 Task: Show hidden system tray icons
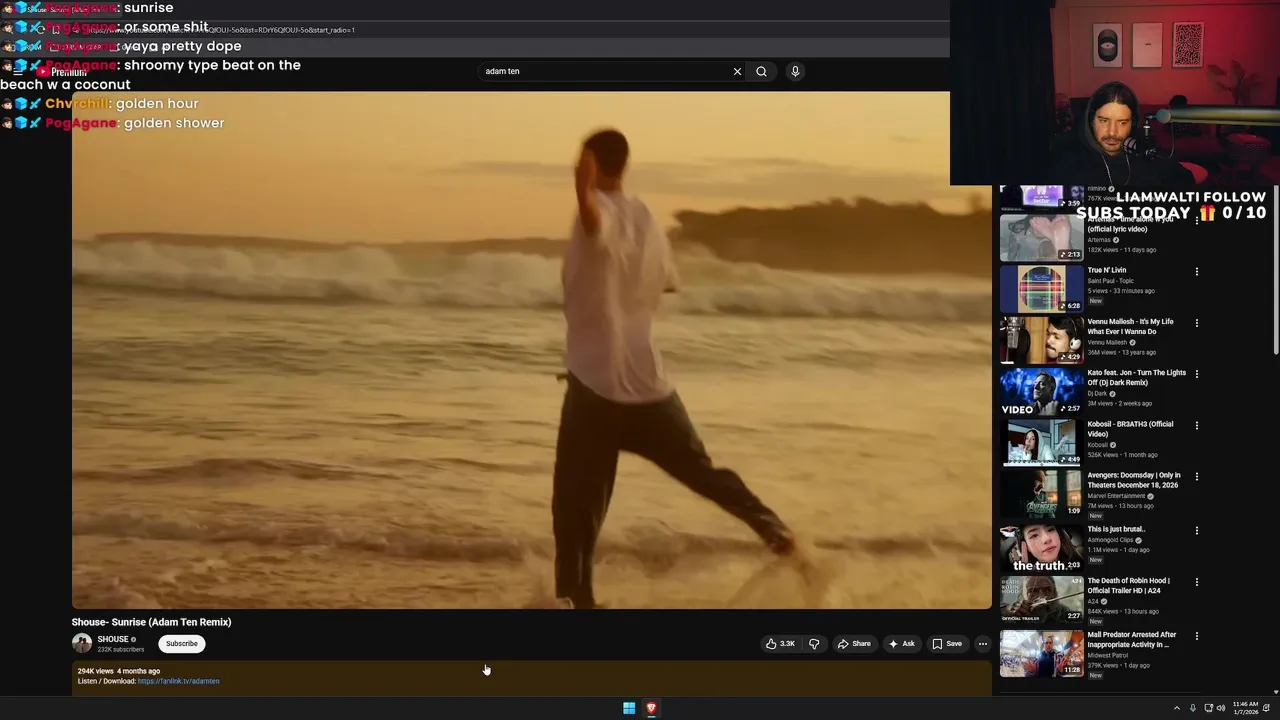point(1176,708)
